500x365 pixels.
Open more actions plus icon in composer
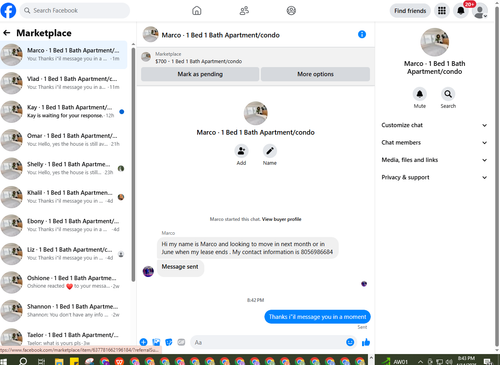click(143, 342)
